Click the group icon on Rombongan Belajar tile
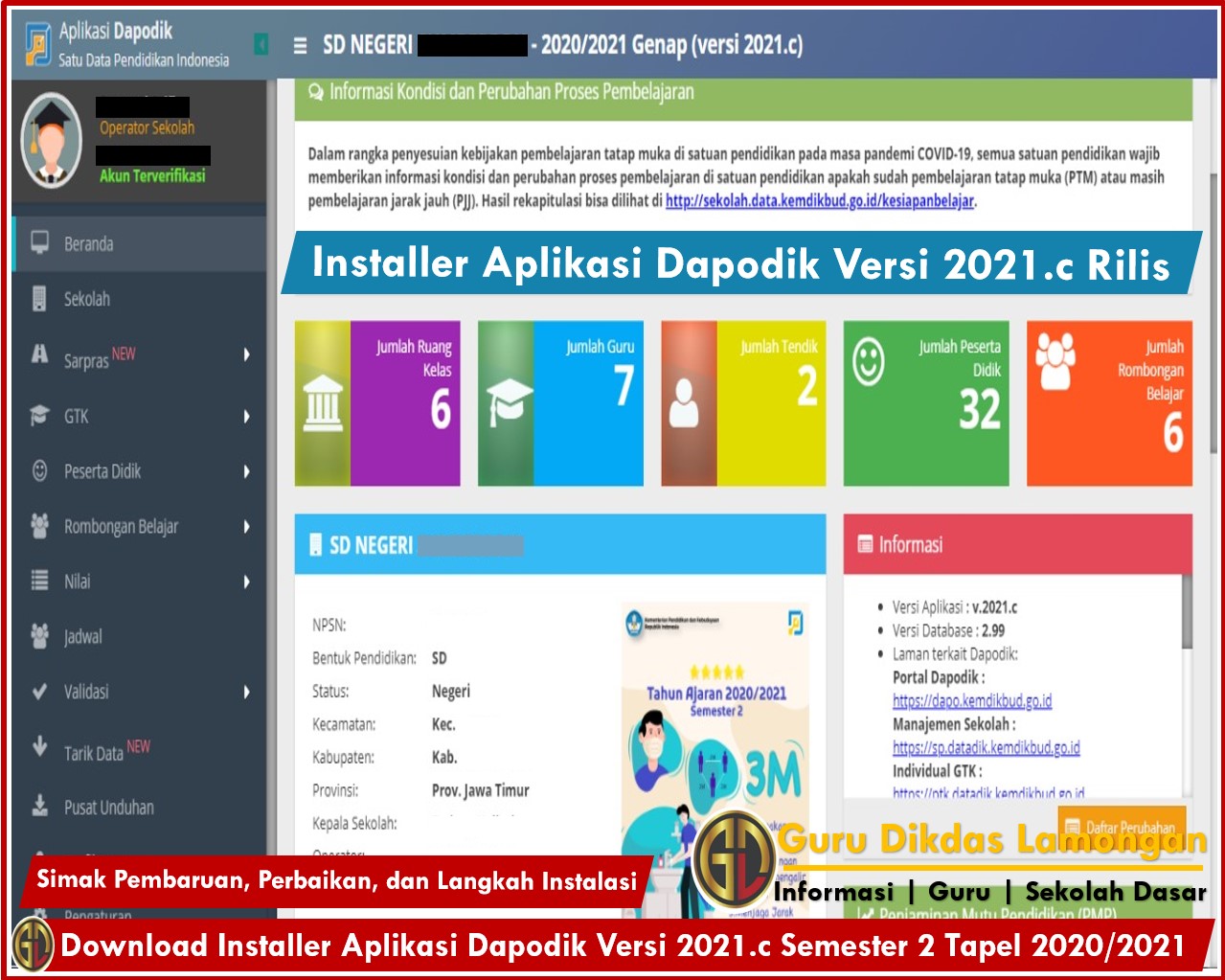The width and height of the screenshot is (1225, 980). (1055, 360)
